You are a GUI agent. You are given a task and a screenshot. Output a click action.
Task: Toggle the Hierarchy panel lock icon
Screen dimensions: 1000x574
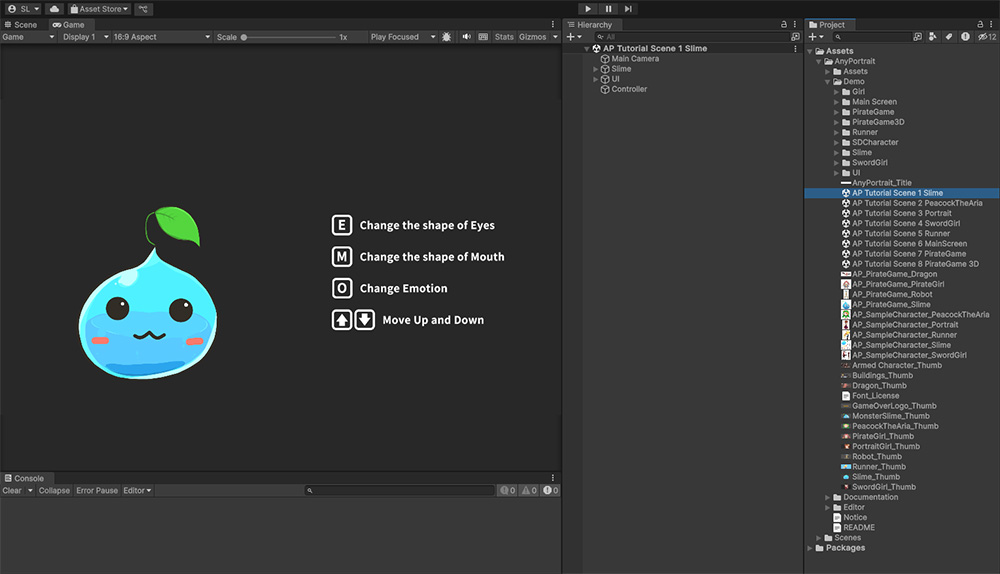tap(784, 24)
